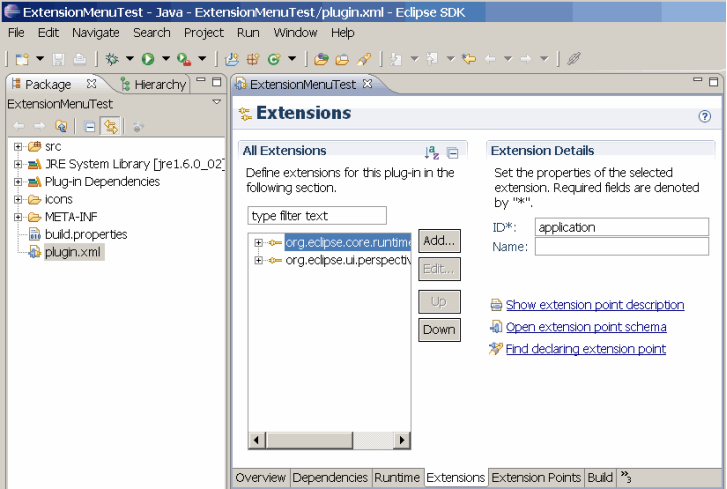Open the Extensions help question mark icon
The height and width of the screenshot is (489, 727).
pos(704,116)
